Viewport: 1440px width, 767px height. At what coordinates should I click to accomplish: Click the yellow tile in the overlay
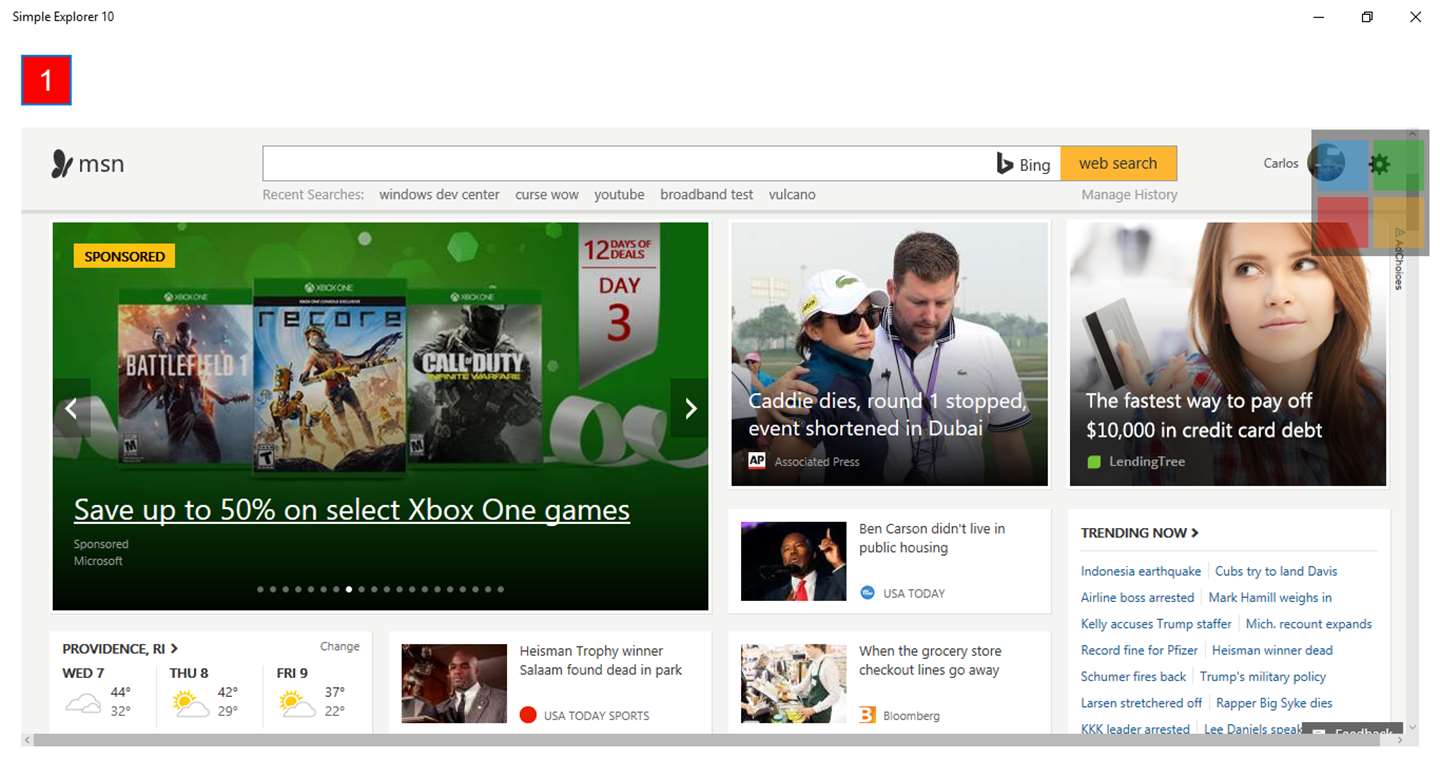(1397, 222)
